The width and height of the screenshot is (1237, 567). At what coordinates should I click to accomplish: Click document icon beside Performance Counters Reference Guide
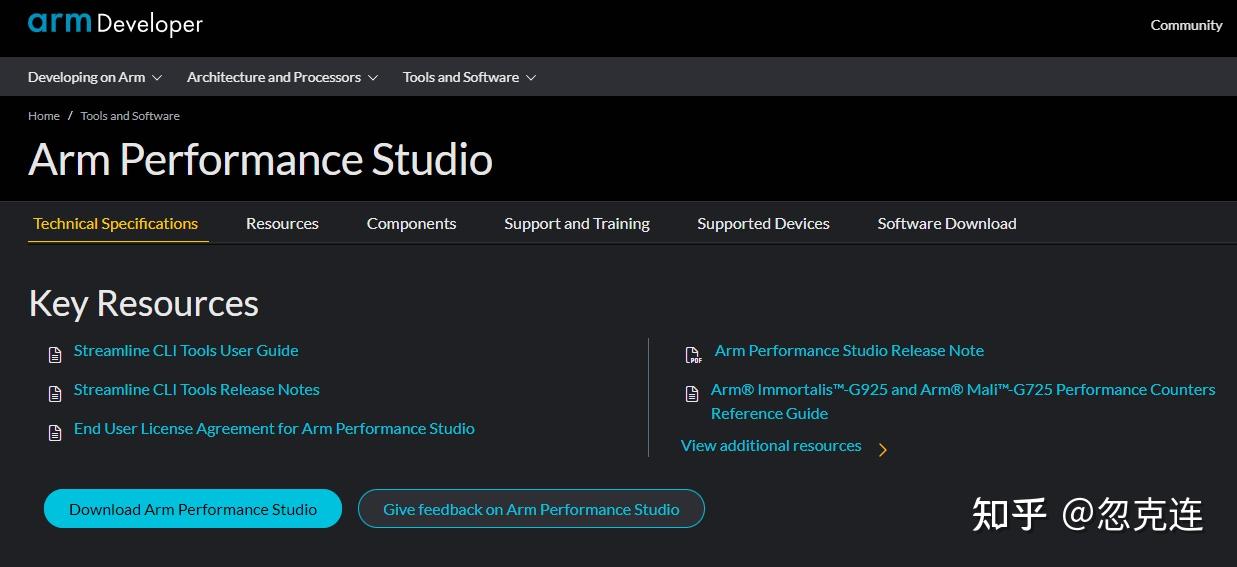tap(691, 393)
